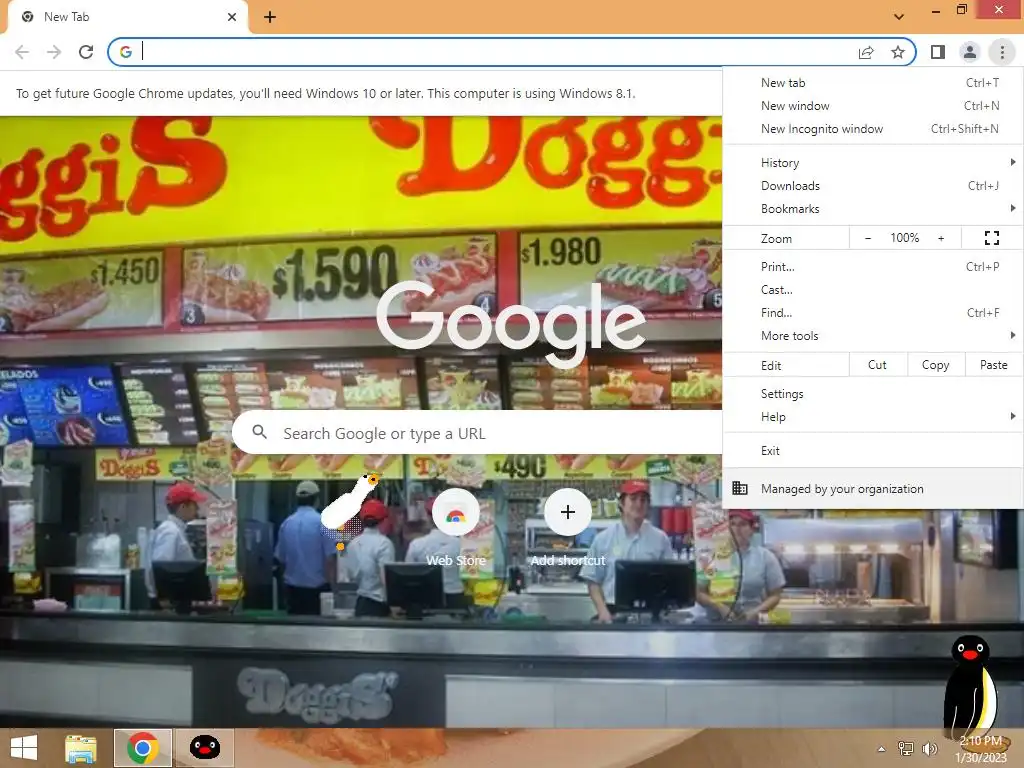Click the organization building icon in the menu
This screenshot has height=768, width=1024.
[x=740, y=488]
